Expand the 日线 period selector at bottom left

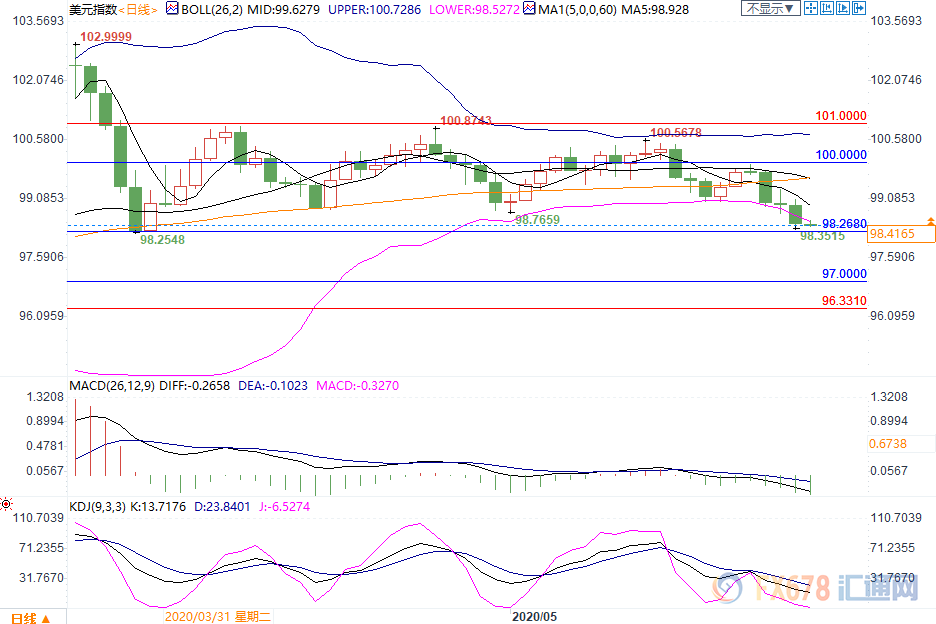click(32, 615)
